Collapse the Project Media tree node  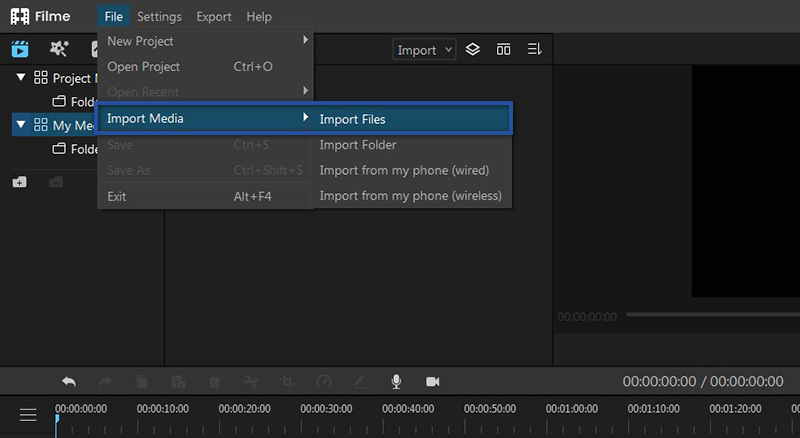pyautogui.click(x=21, y=77)
